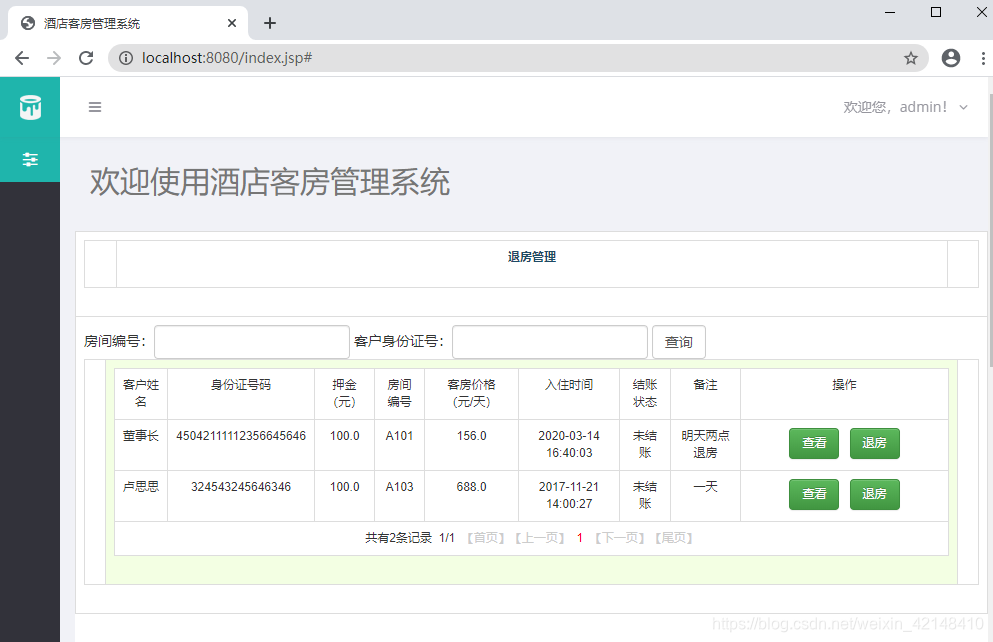Close the 酒店客房管理系统 tab

coord(232,23)
